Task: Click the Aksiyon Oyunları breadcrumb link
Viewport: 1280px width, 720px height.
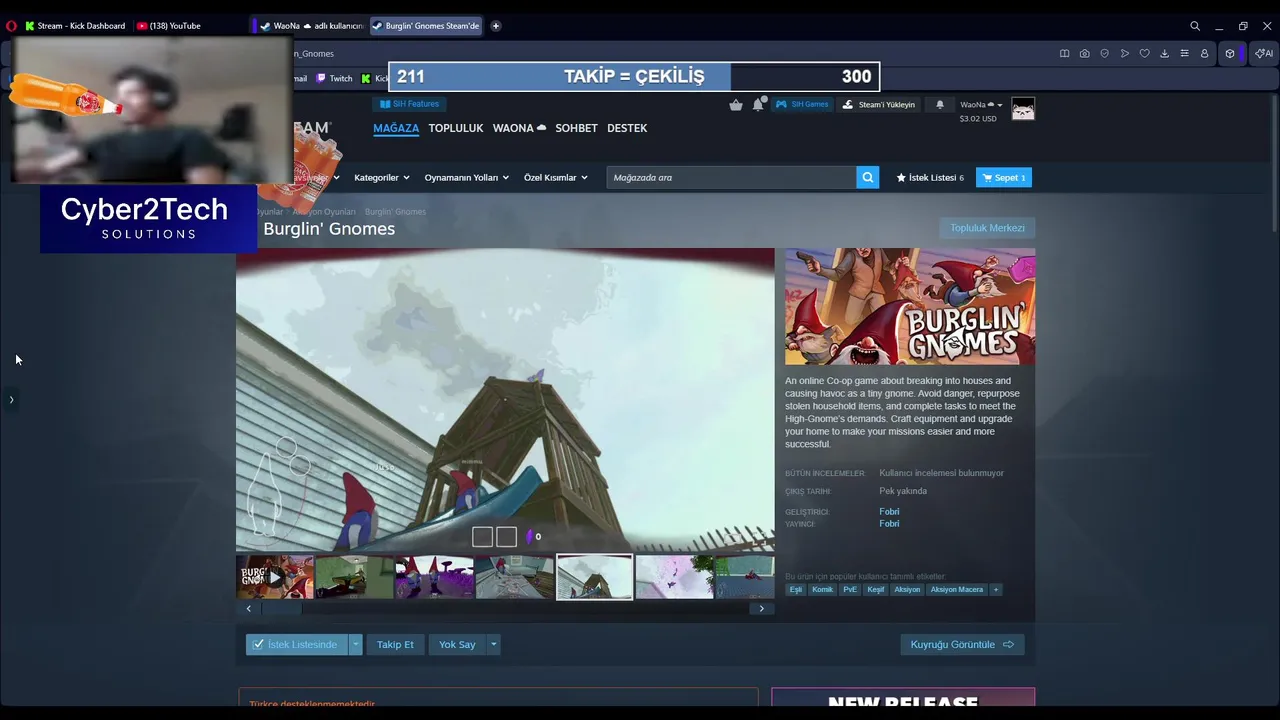Action: point(324,212)
